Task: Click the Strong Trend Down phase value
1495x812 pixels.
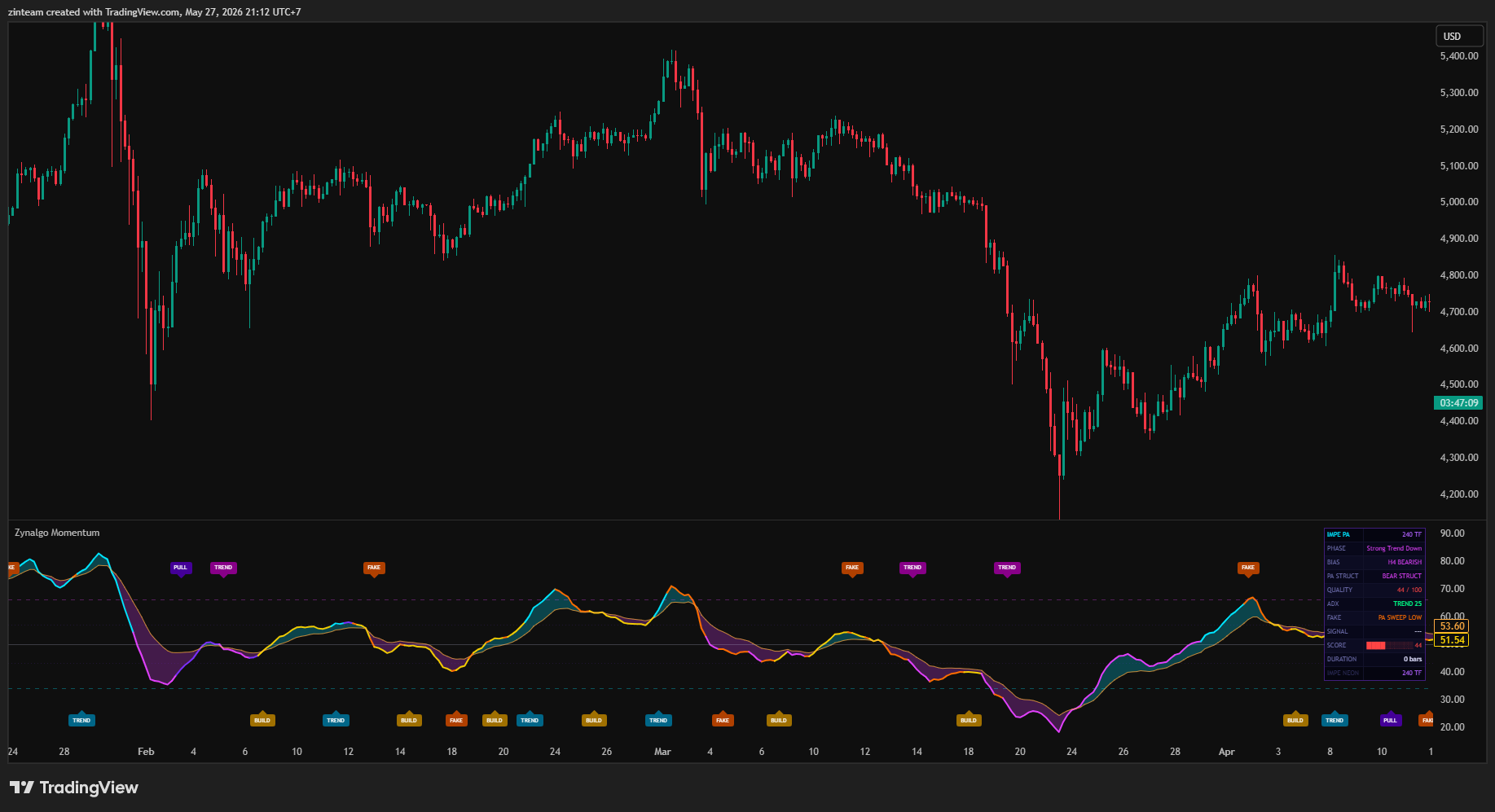Action: 1394,548
